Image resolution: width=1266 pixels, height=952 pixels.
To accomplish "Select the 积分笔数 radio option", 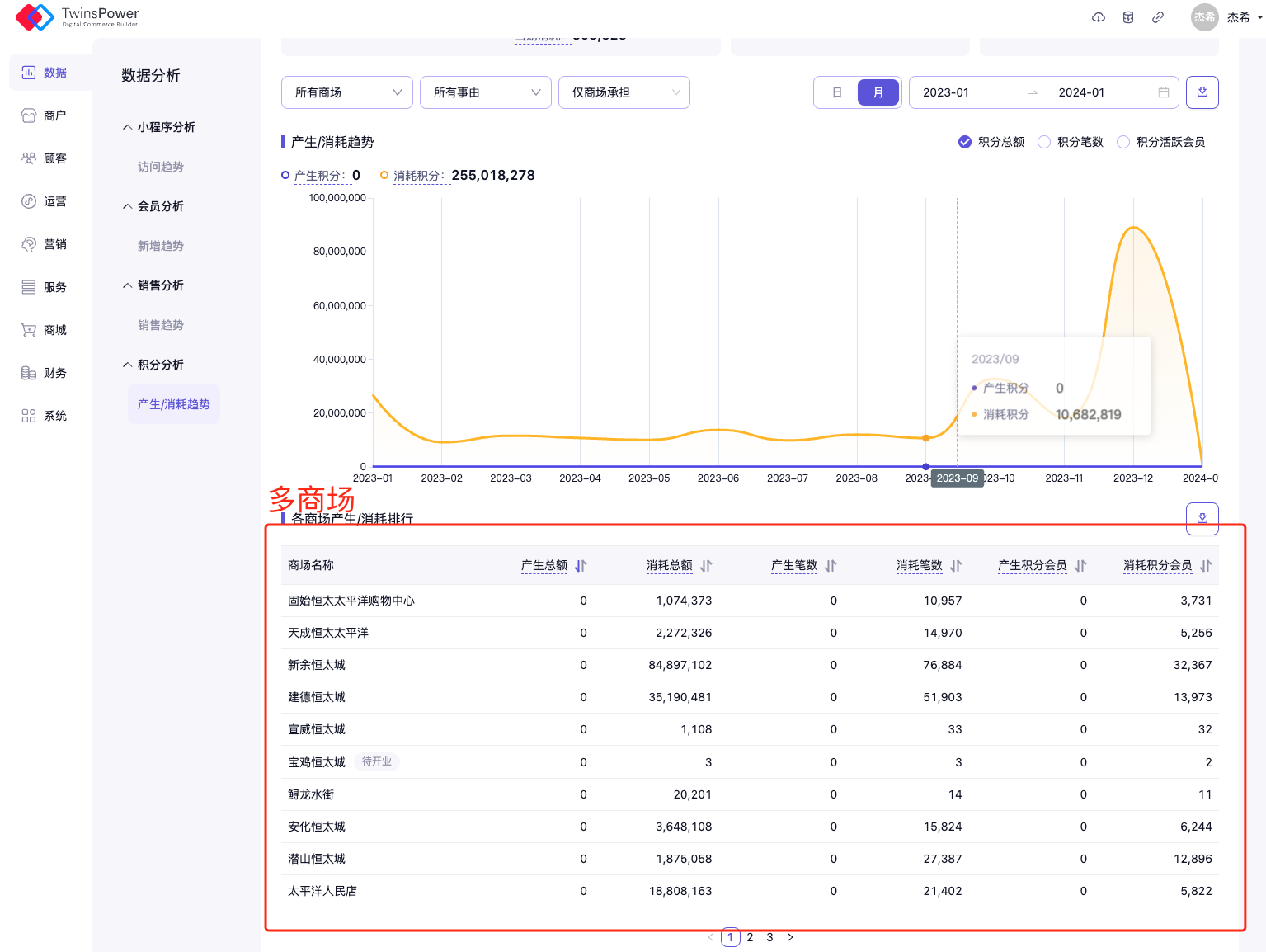I will pyautogui.click(x=1044, y=142).
